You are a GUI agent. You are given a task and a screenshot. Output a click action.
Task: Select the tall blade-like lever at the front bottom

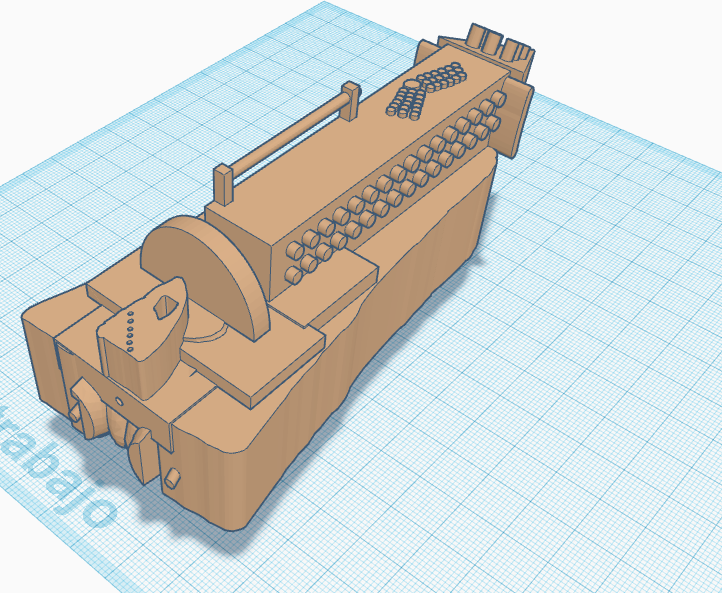[141, 456]
